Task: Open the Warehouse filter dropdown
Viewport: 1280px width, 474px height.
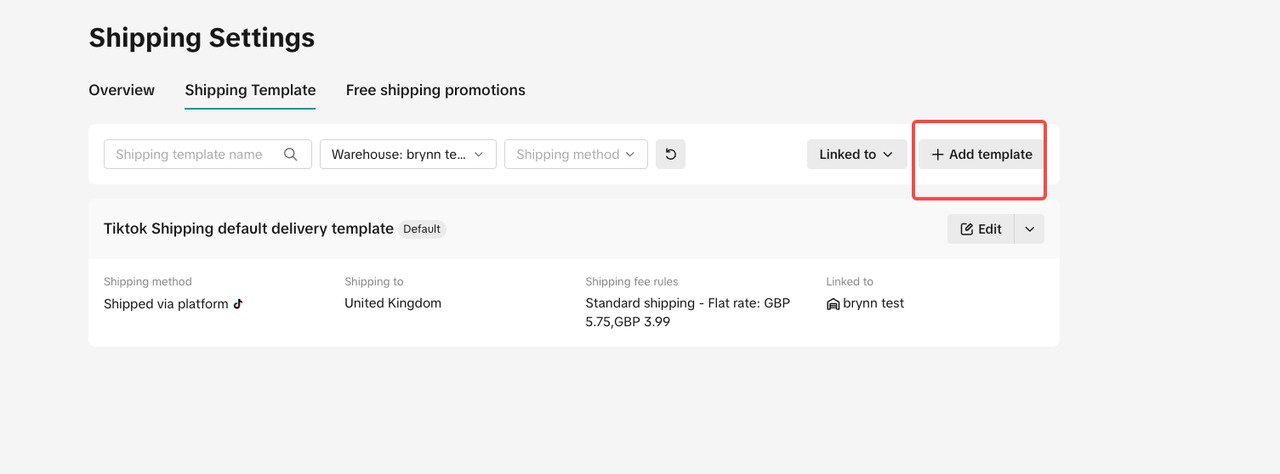Action: 408,154
